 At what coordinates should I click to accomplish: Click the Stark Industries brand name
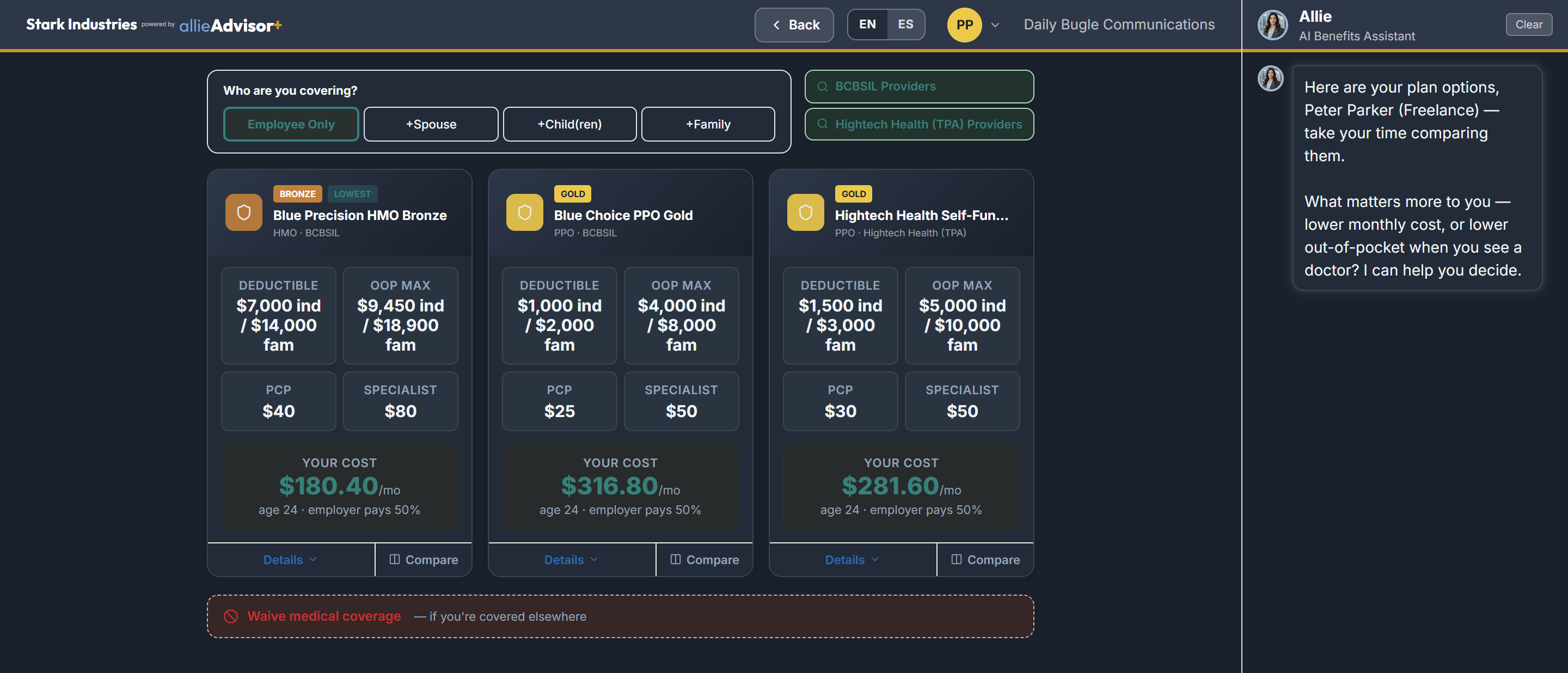pyautogui.click(x=82, y=25)
